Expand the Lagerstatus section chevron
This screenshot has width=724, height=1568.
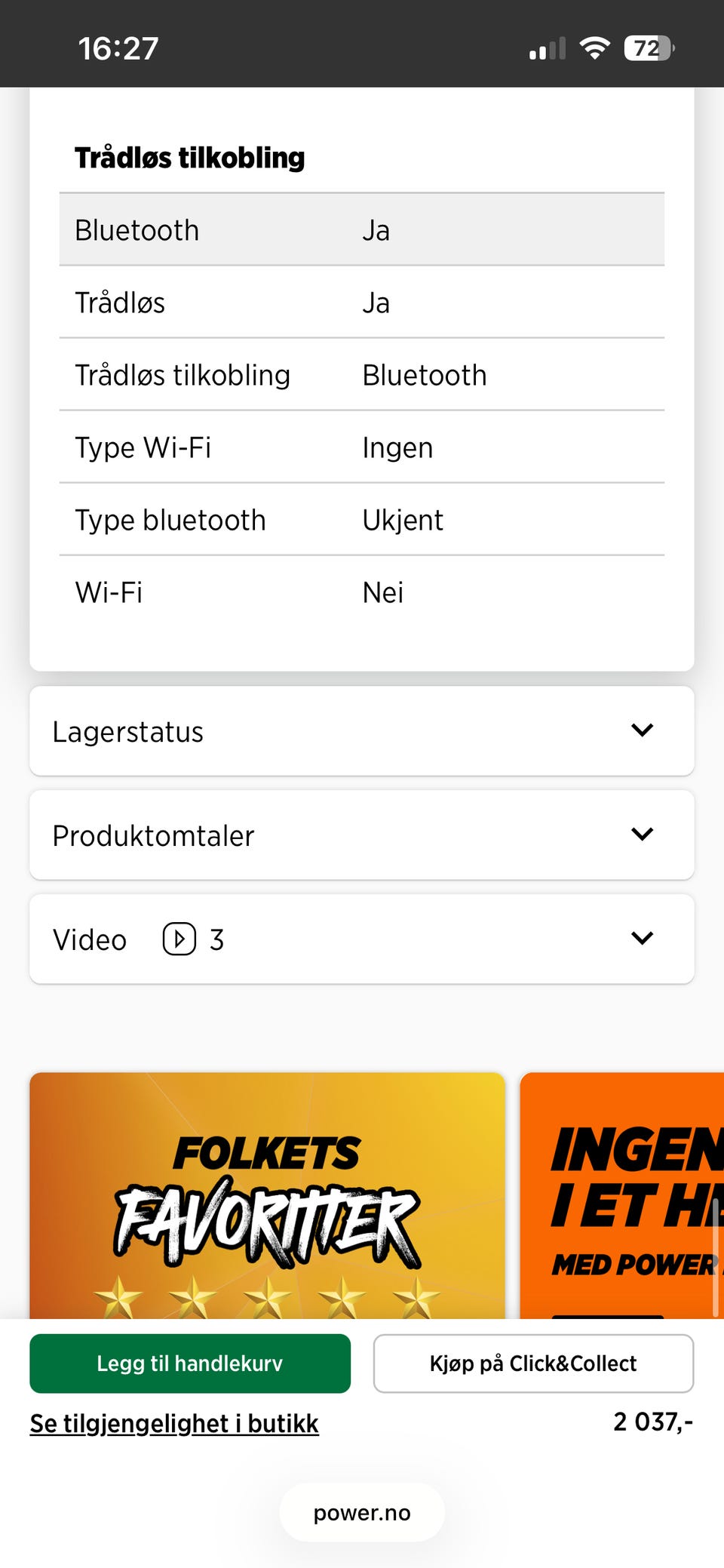(642, 730)
